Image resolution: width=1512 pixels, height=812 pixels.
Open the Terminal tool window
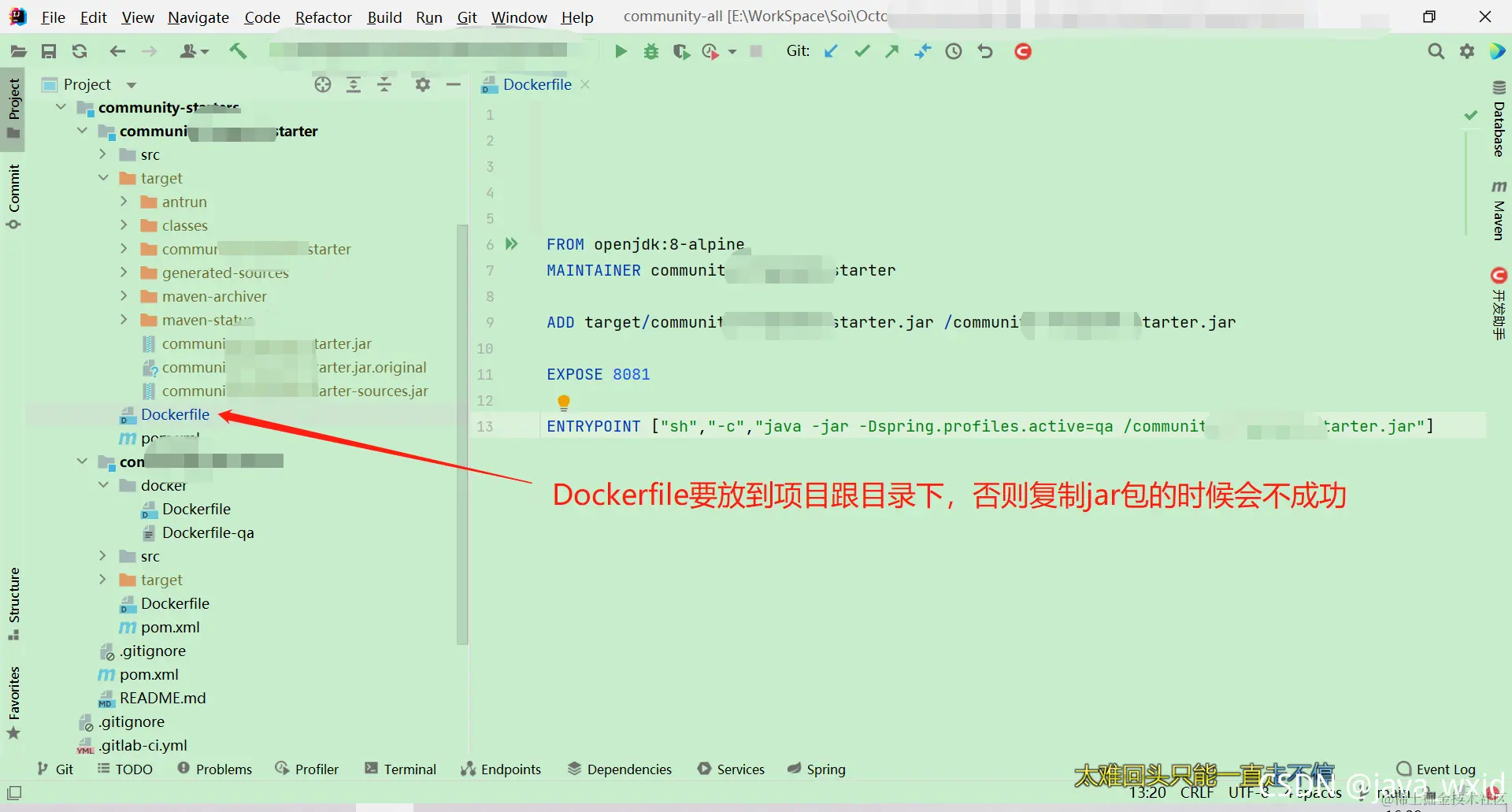click(400, 769)
